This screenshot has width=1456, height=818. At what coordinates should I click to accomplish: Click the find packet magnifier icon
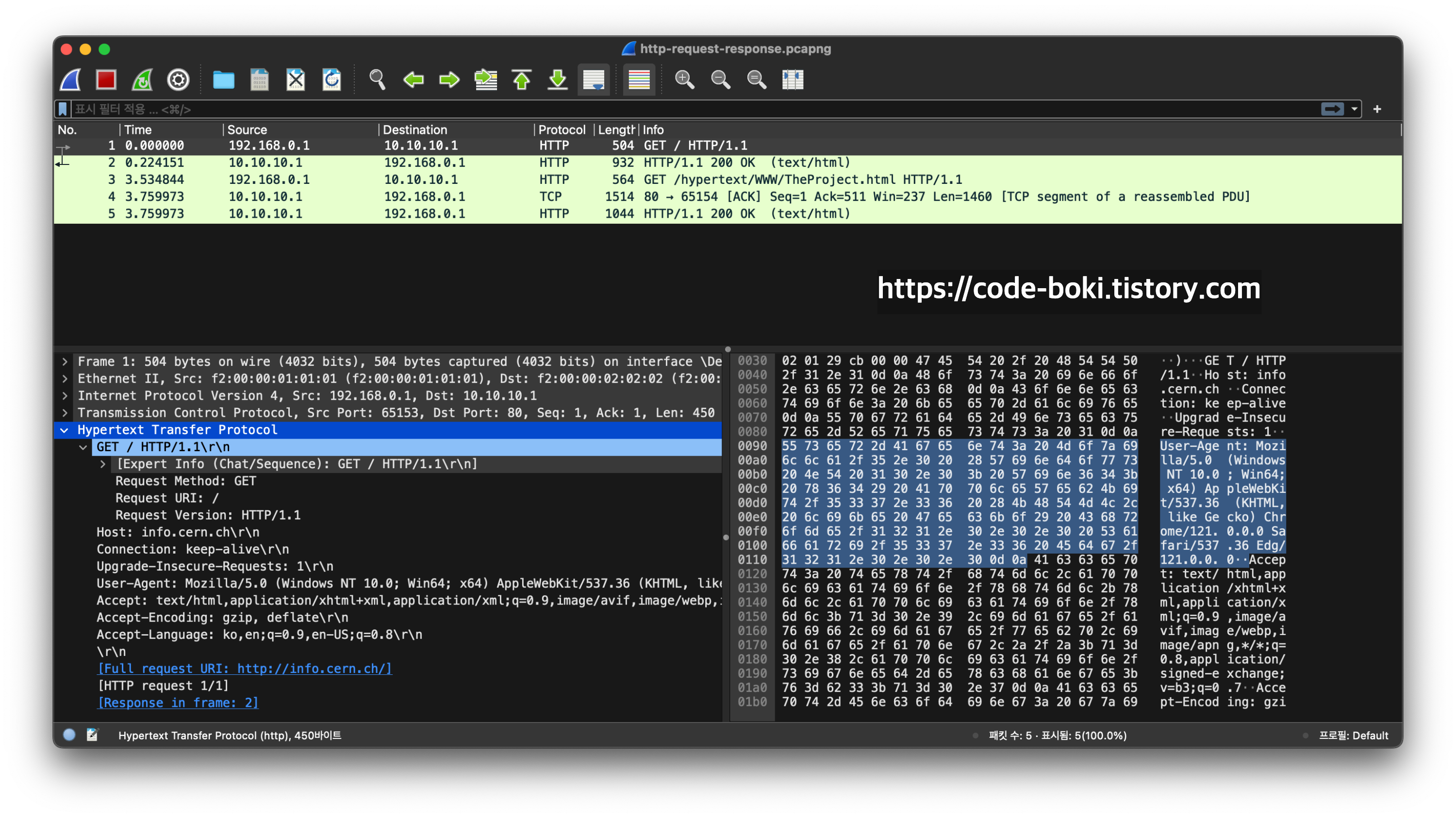pos(377,80)
